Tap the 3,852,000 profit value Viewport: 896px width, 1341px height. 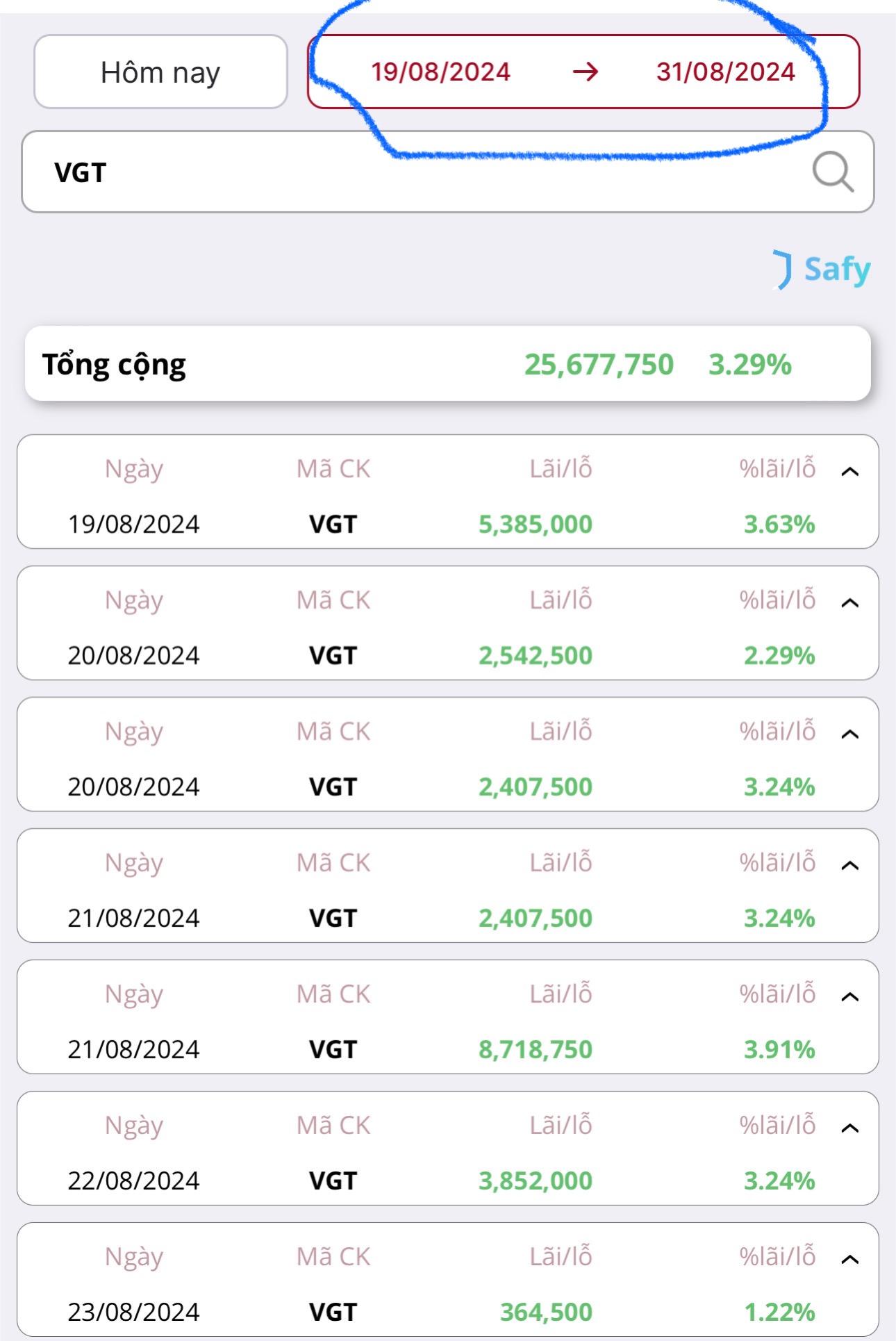coord(535,1180)
